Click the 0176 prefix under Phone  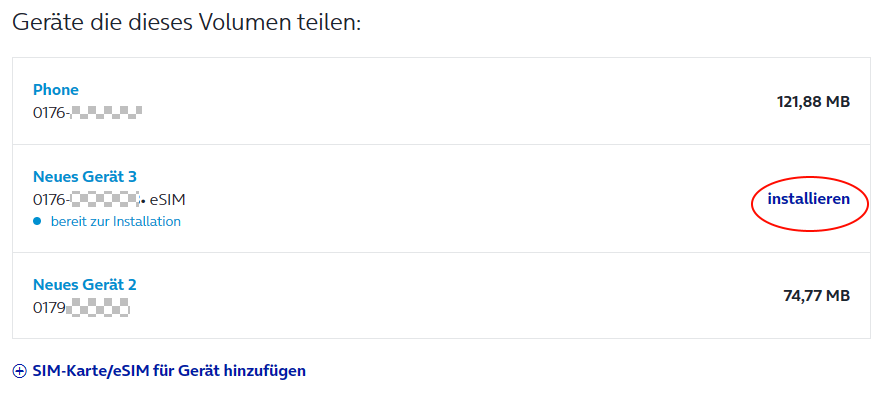click(51, 113)
